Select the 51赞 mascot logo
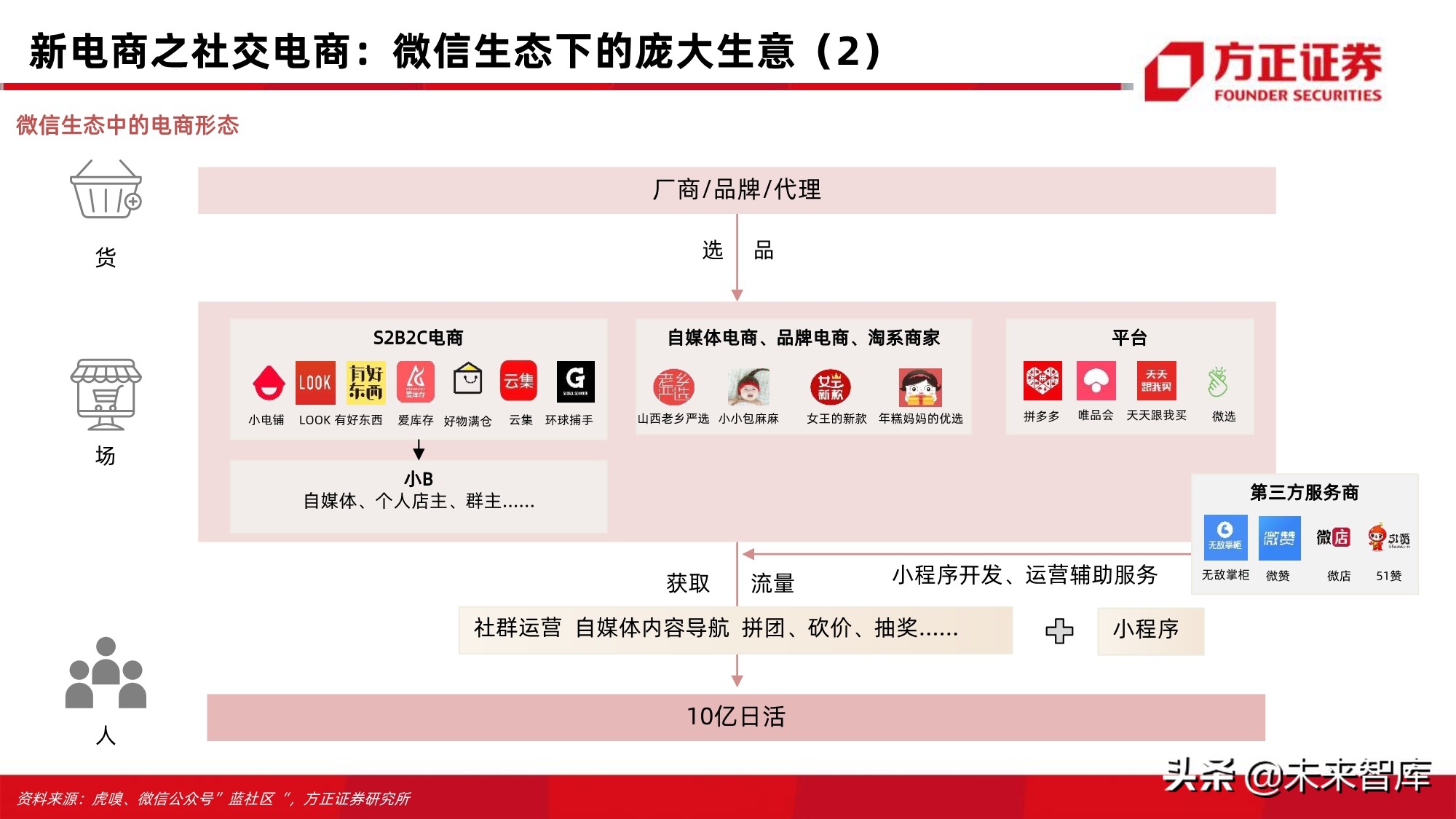This screenshot has height=819, width=1456. [x=1388, y=537]
